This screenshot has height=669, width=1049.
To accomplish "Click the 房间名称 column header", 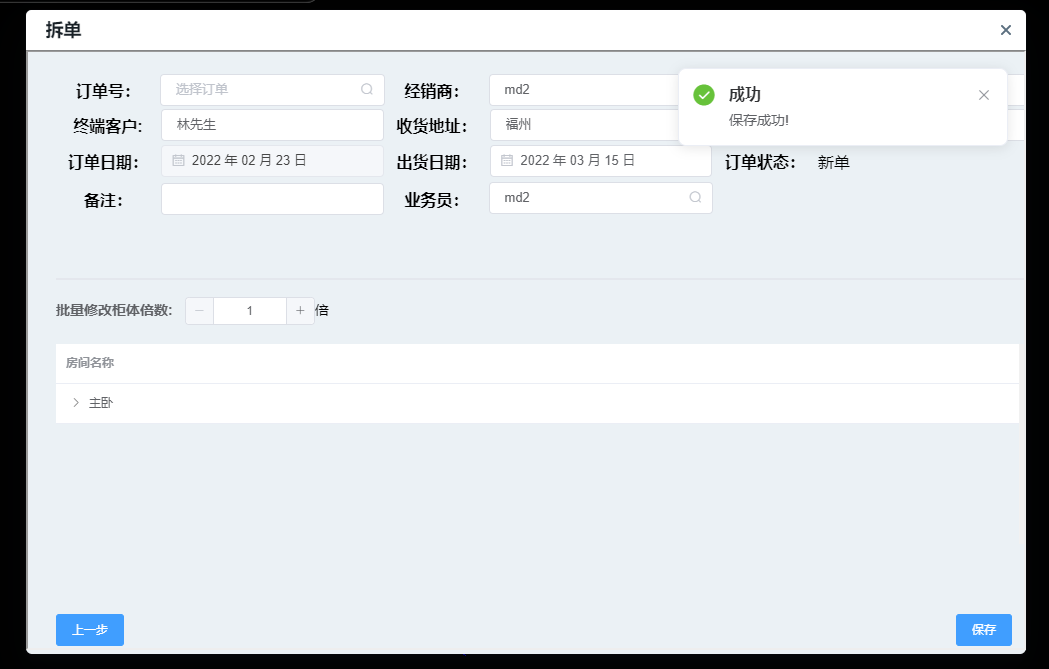I will [x=90, y=363].
